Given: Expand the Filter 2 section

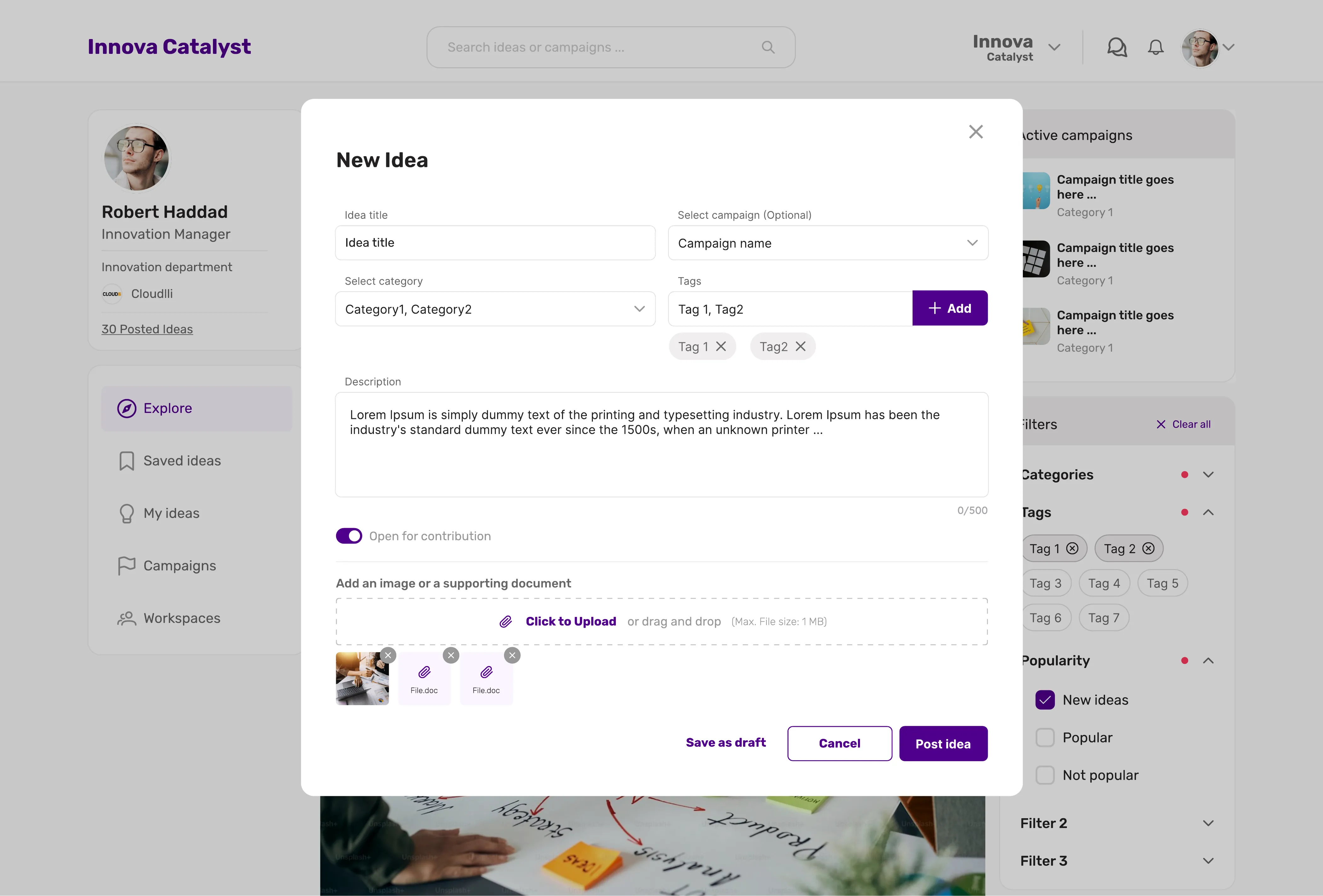Looking at the screenshot, I should [1208, 823].
